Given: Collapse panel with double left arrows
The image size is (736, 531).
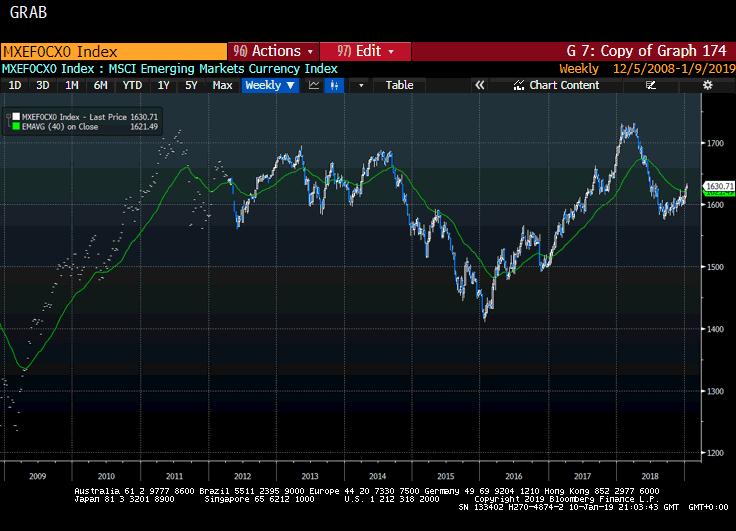Looking at the screenshot, I should pyautogui.click(x=479, y=85).
